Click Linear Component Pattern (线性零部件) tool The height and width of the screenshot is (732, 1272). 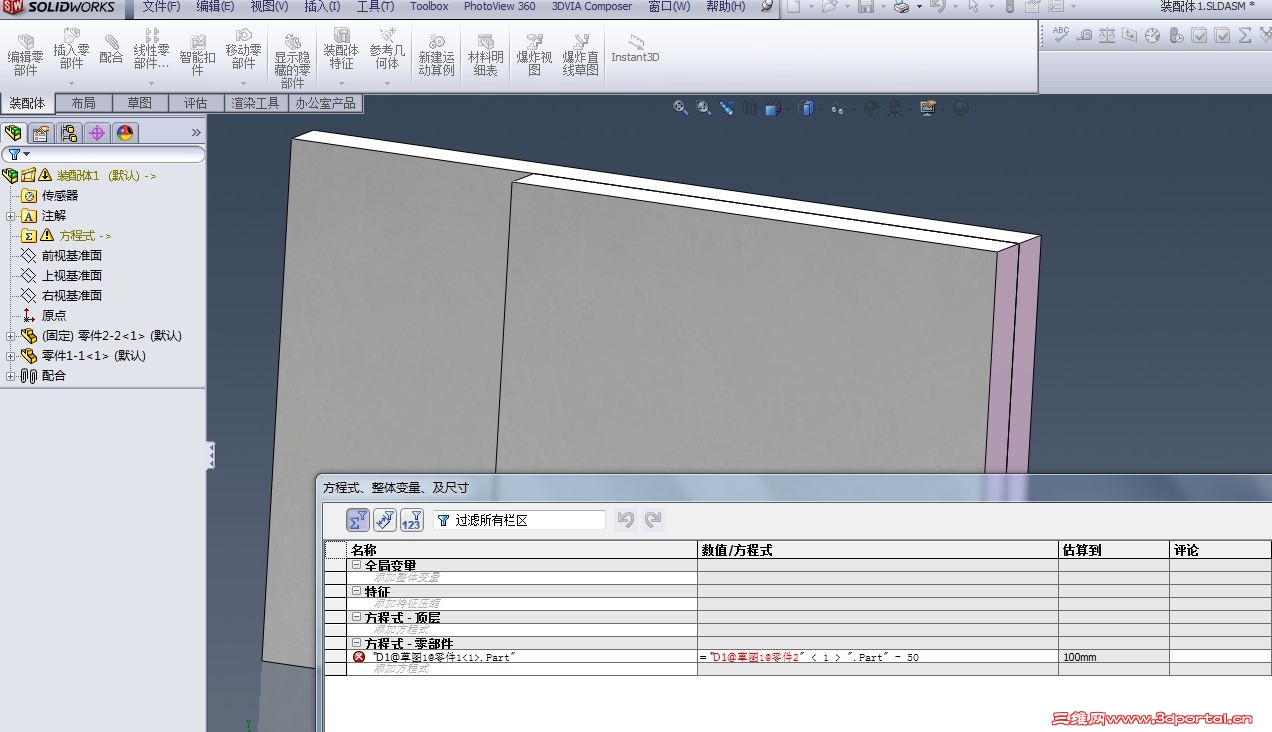click(x=152, y=49)
